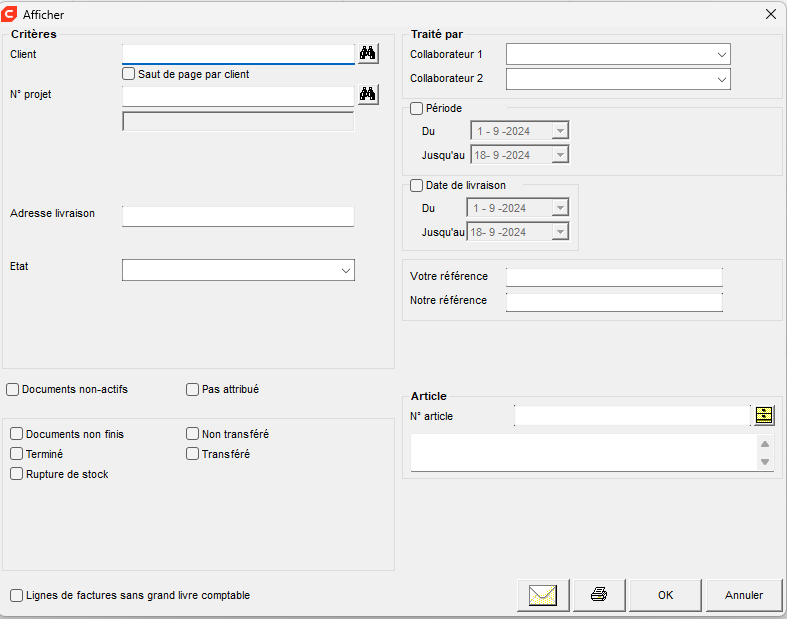
Task: Tick Non transféré checkbox
Action: click(x=192, y=434)
